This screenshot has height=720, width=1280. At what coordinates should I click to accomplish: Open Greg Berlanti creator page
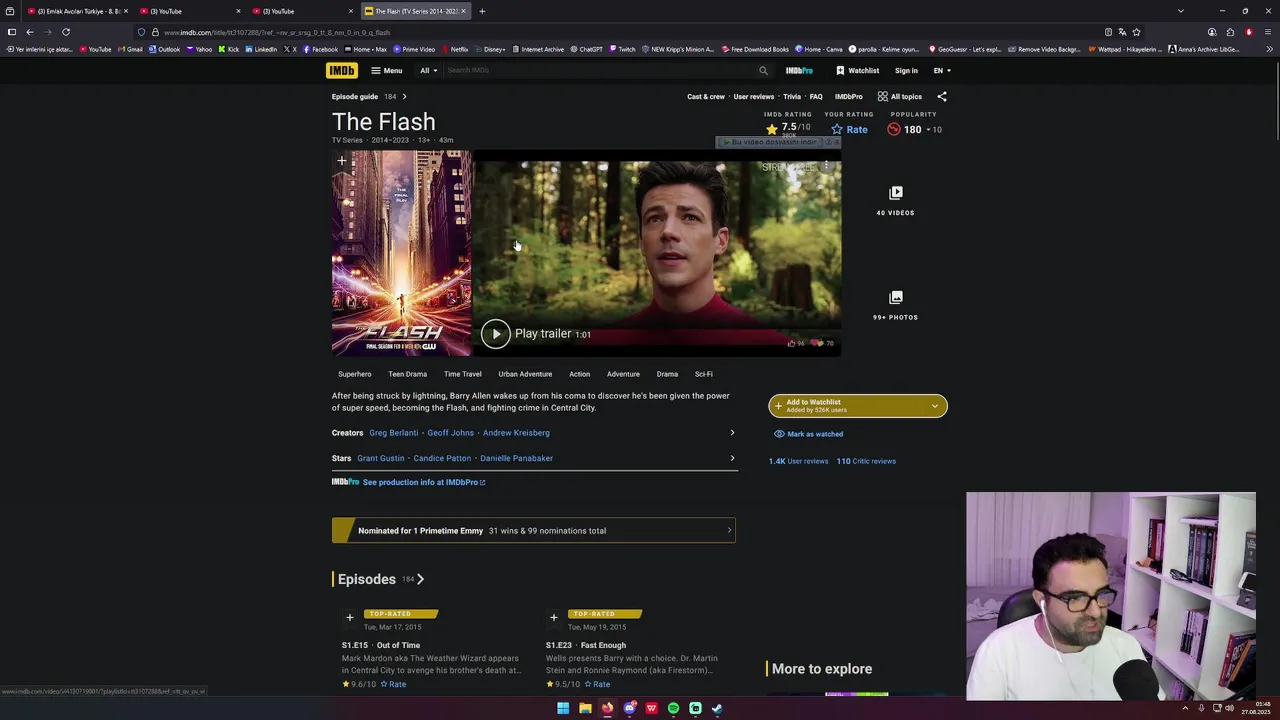[394, 433]
